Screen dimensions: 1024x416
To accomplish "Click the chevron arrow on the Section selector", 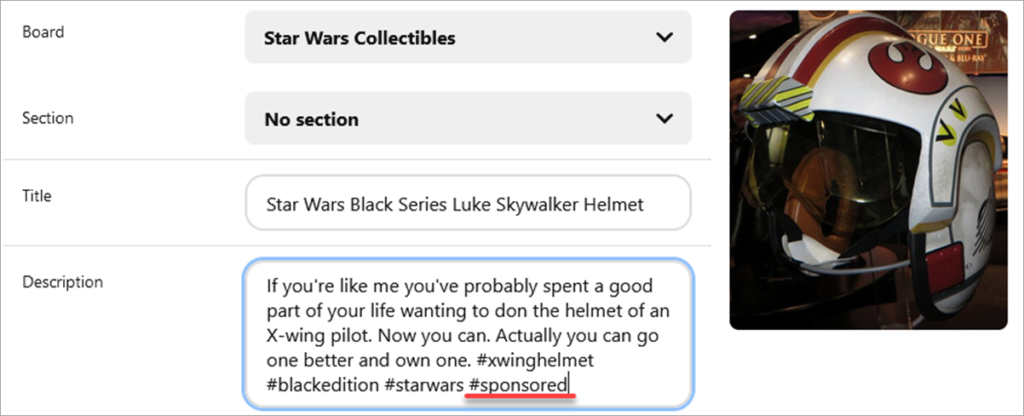I will tap(664, 119).
